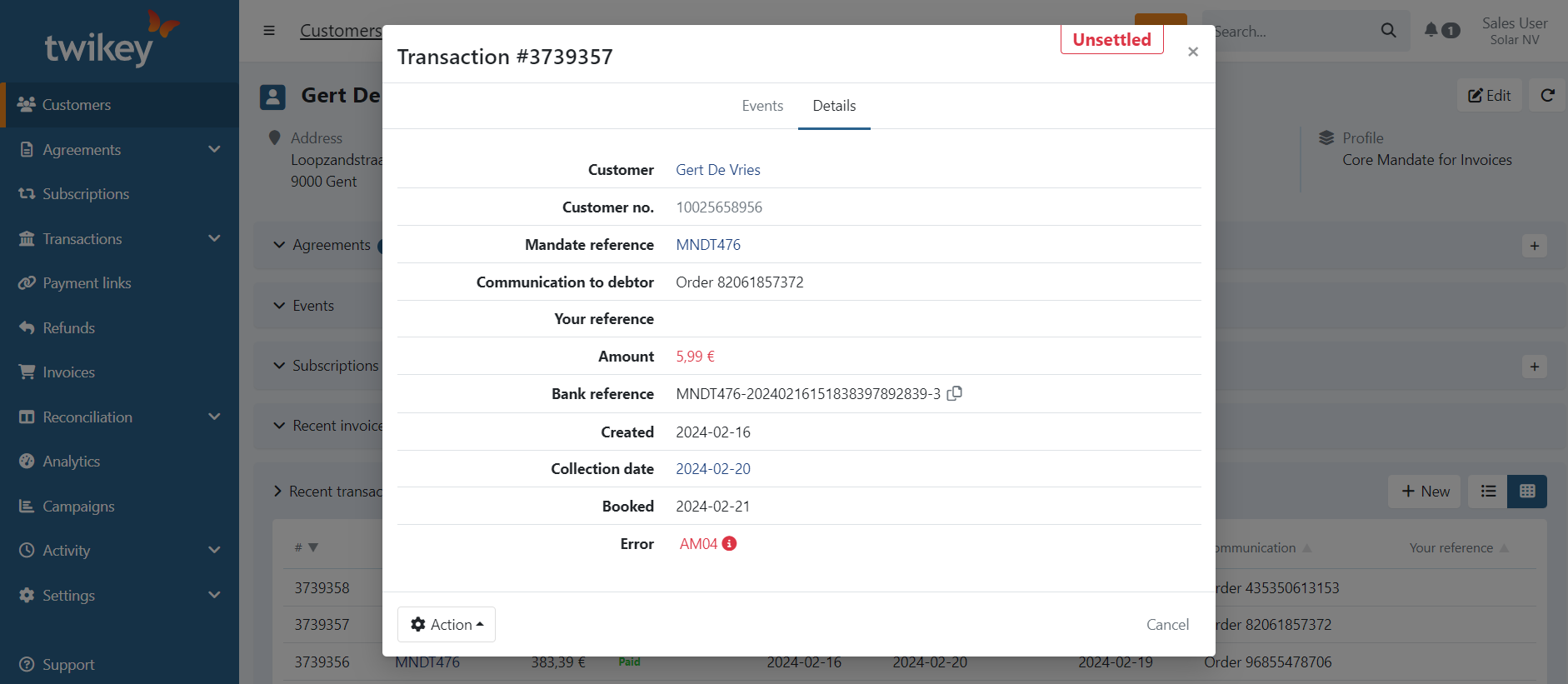Copy the bank reference to clipboard
This screenshot has width=1568, height=684.
pos(955,393)
